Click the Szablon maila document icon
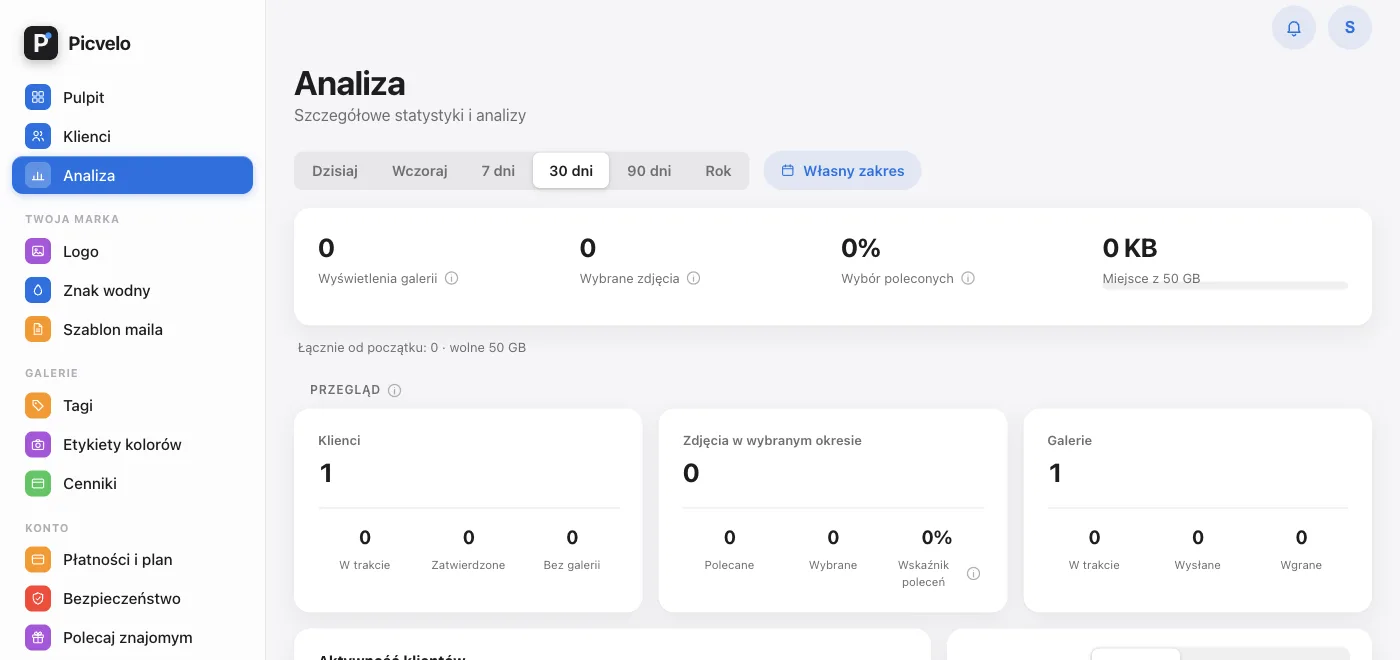Image resolution: width=1400 pixels, height=660 pixels. [x=38, y=329]
